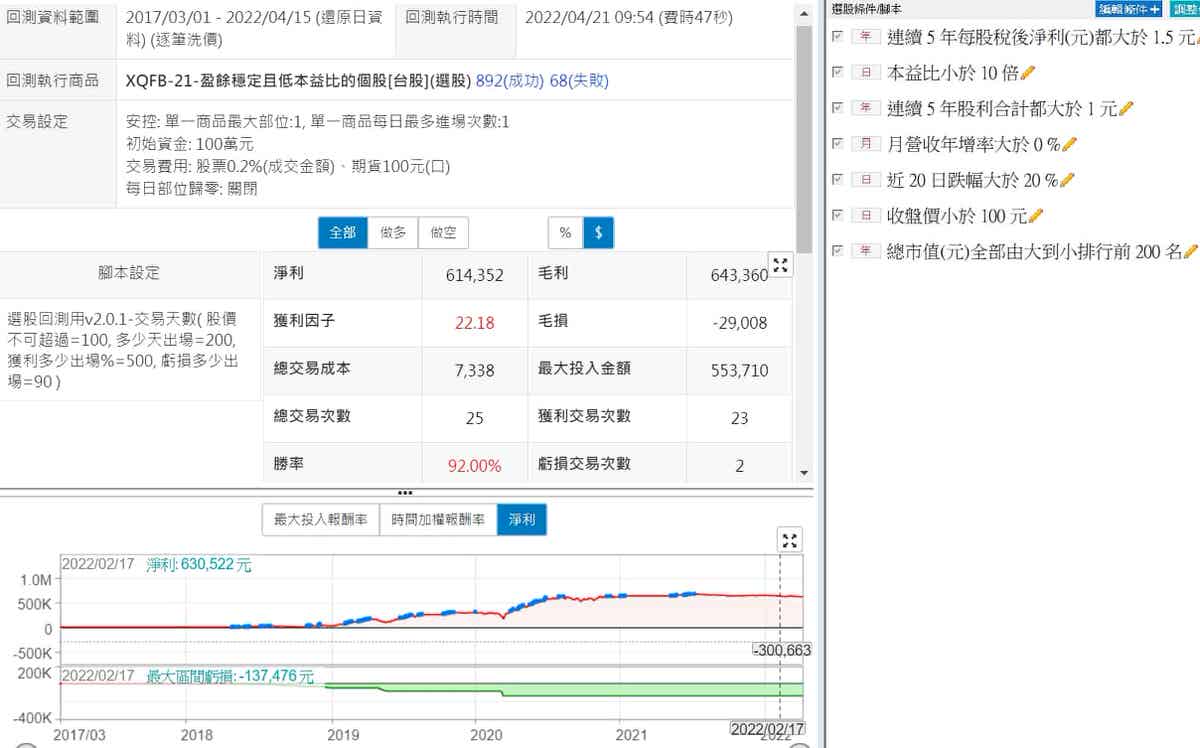
Task: Click the 年 frequency tag for 總市值 condition
Action: pyautogui.click(x=864, y=252)
